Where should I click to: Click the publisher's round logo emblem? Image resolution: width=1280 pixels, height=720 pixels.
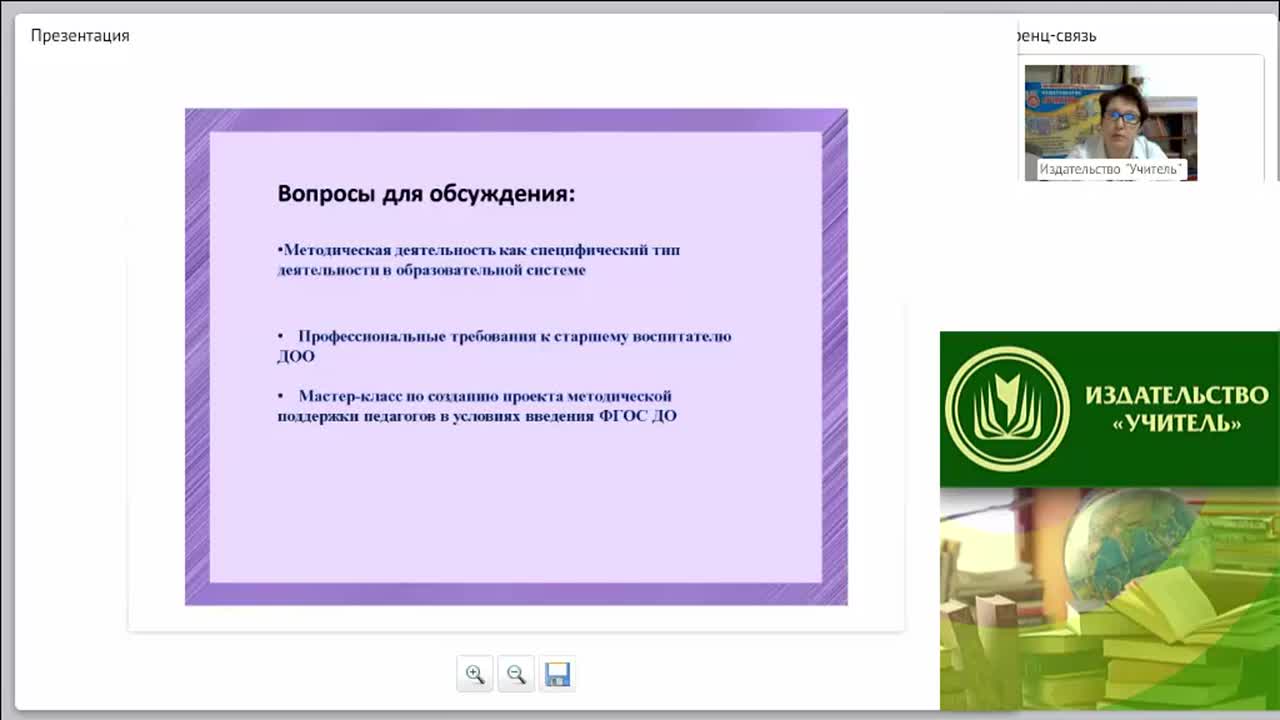[x=1006, y=409]
